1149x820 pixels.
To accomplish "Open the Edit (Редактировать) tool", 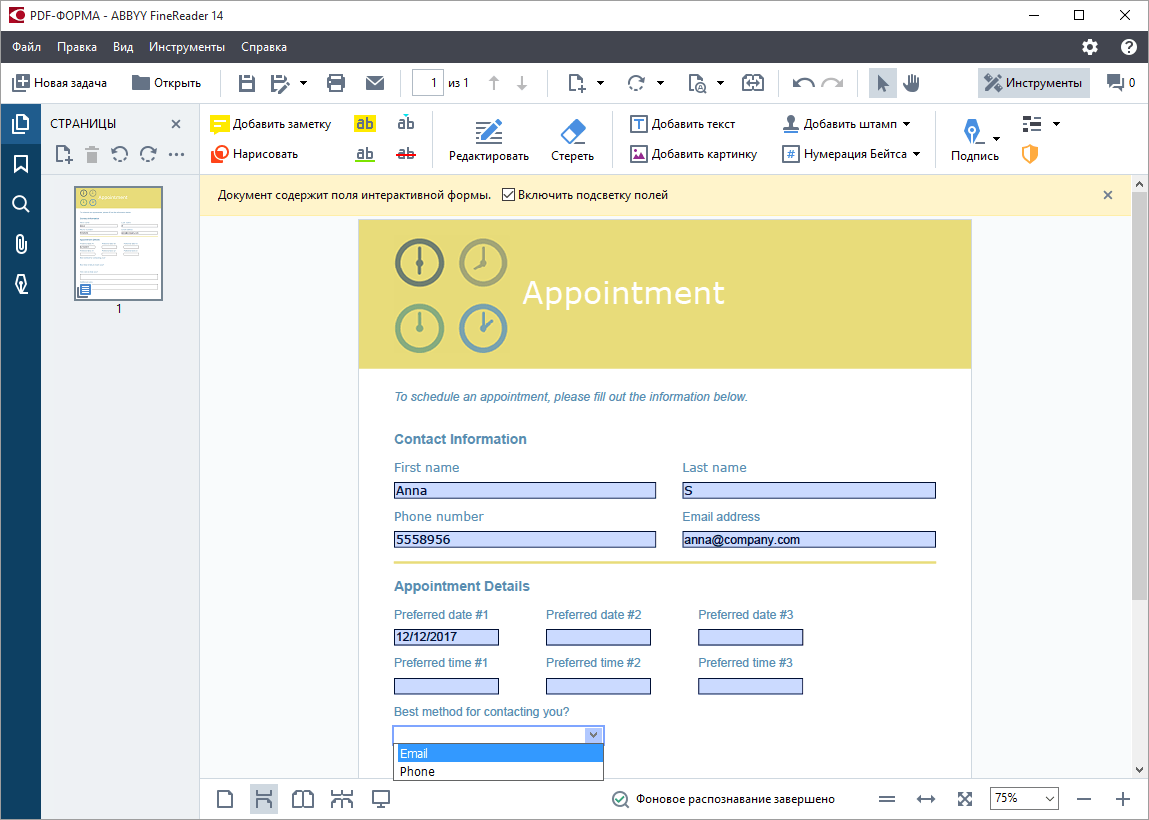I will point(489,140).
